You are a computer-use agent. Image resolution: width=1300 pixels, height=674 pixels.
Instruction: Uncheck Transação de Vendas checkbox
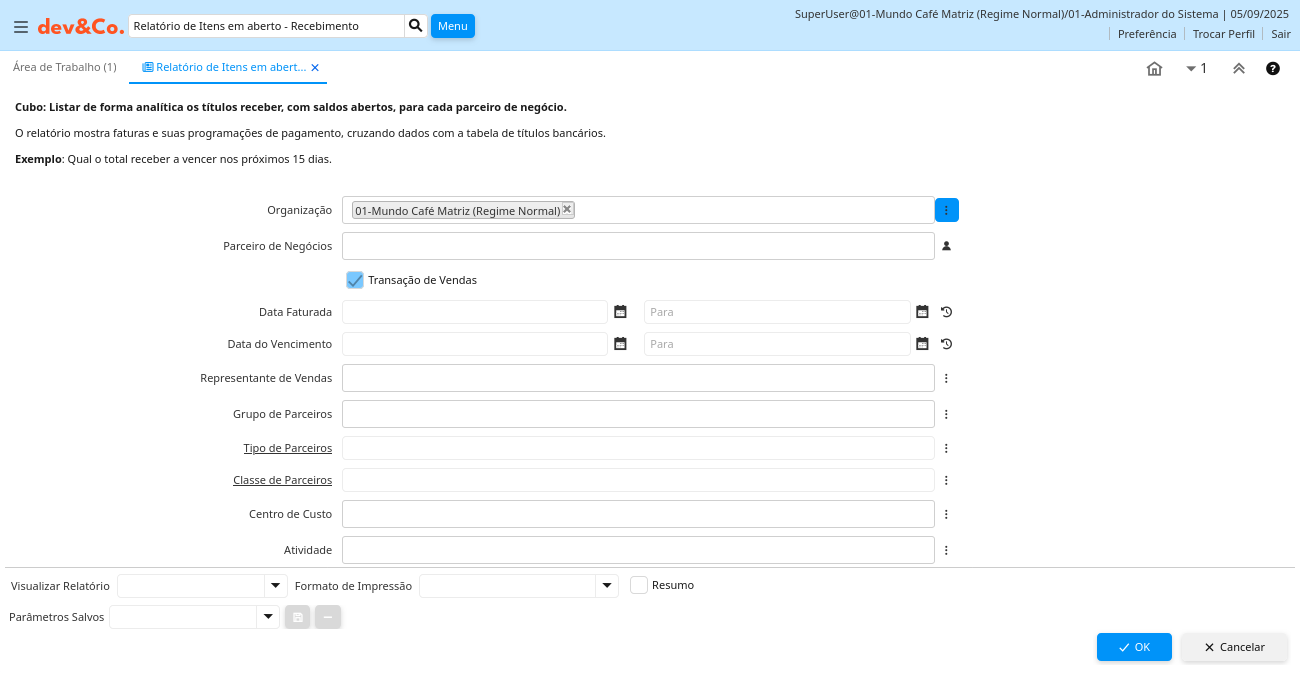click(355, 280)
